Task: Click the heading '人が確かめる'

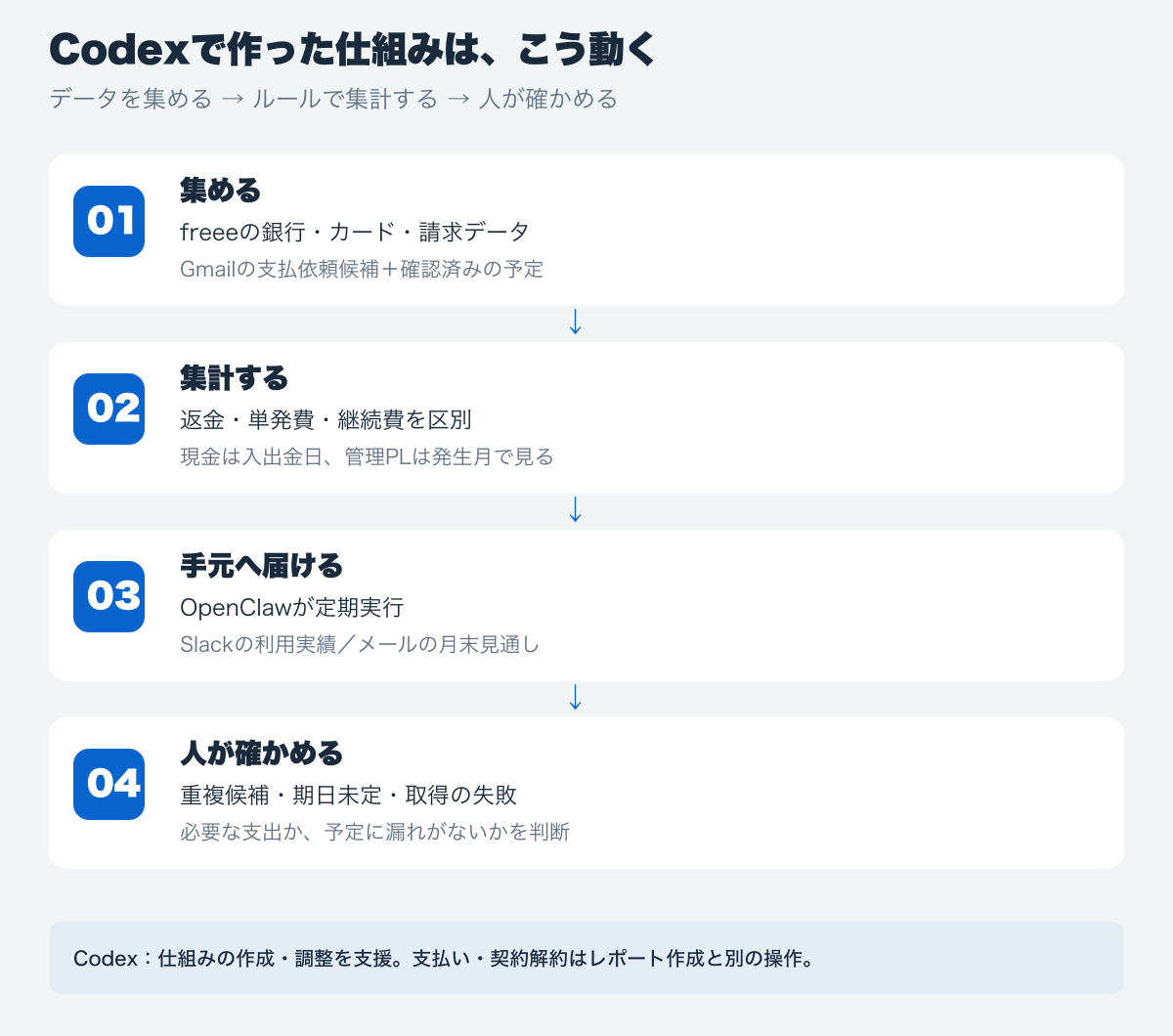Action: (x=261, y=753)
